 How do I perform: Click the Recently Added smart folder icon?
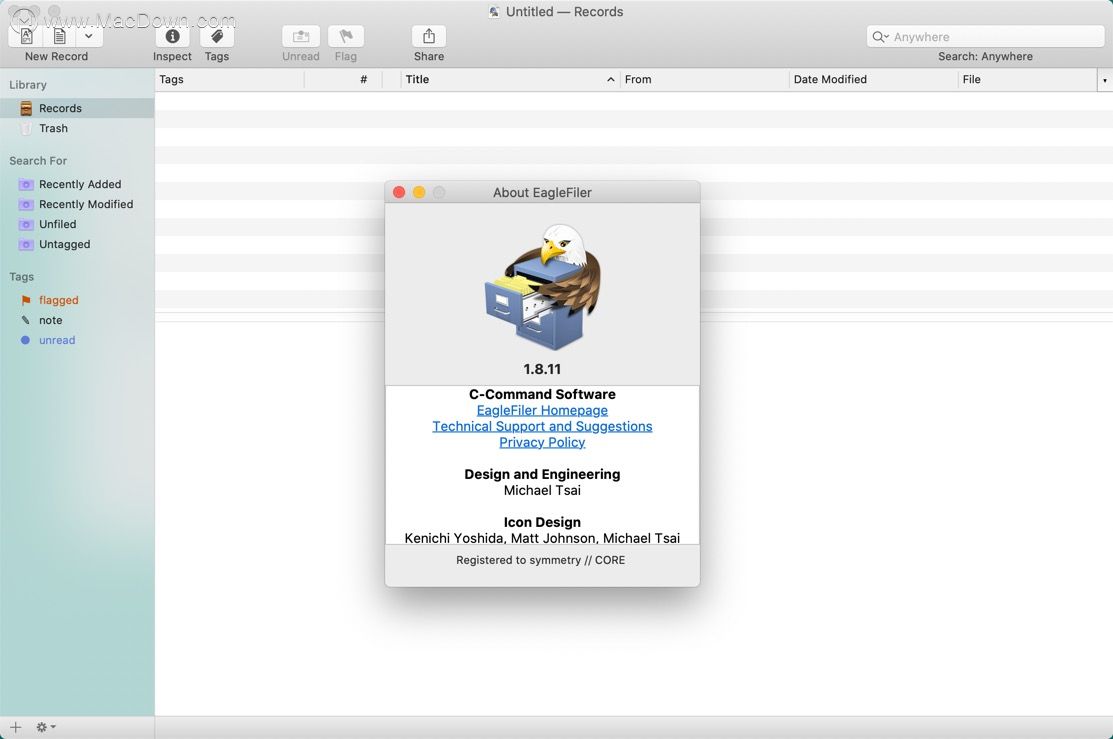(x=26, y=185)
